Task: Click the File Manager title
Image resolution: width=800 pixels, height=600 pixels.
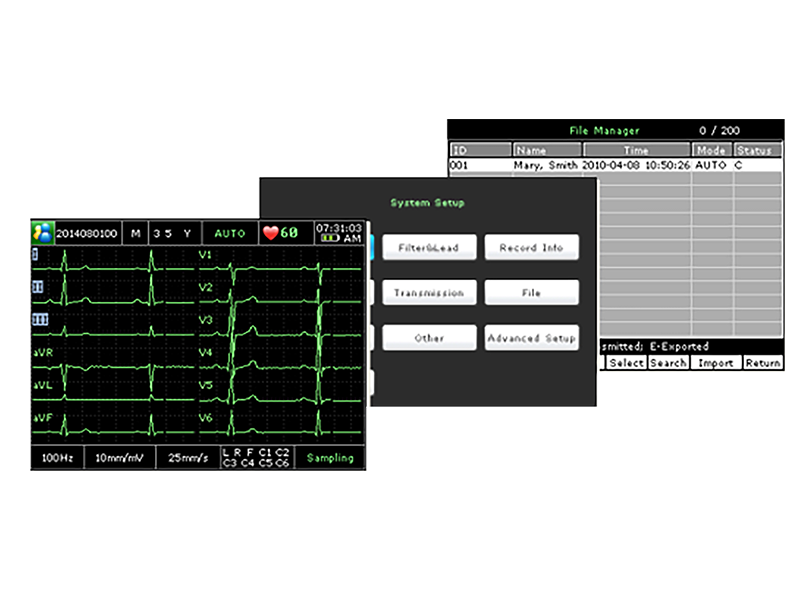Action: [604, 131]
